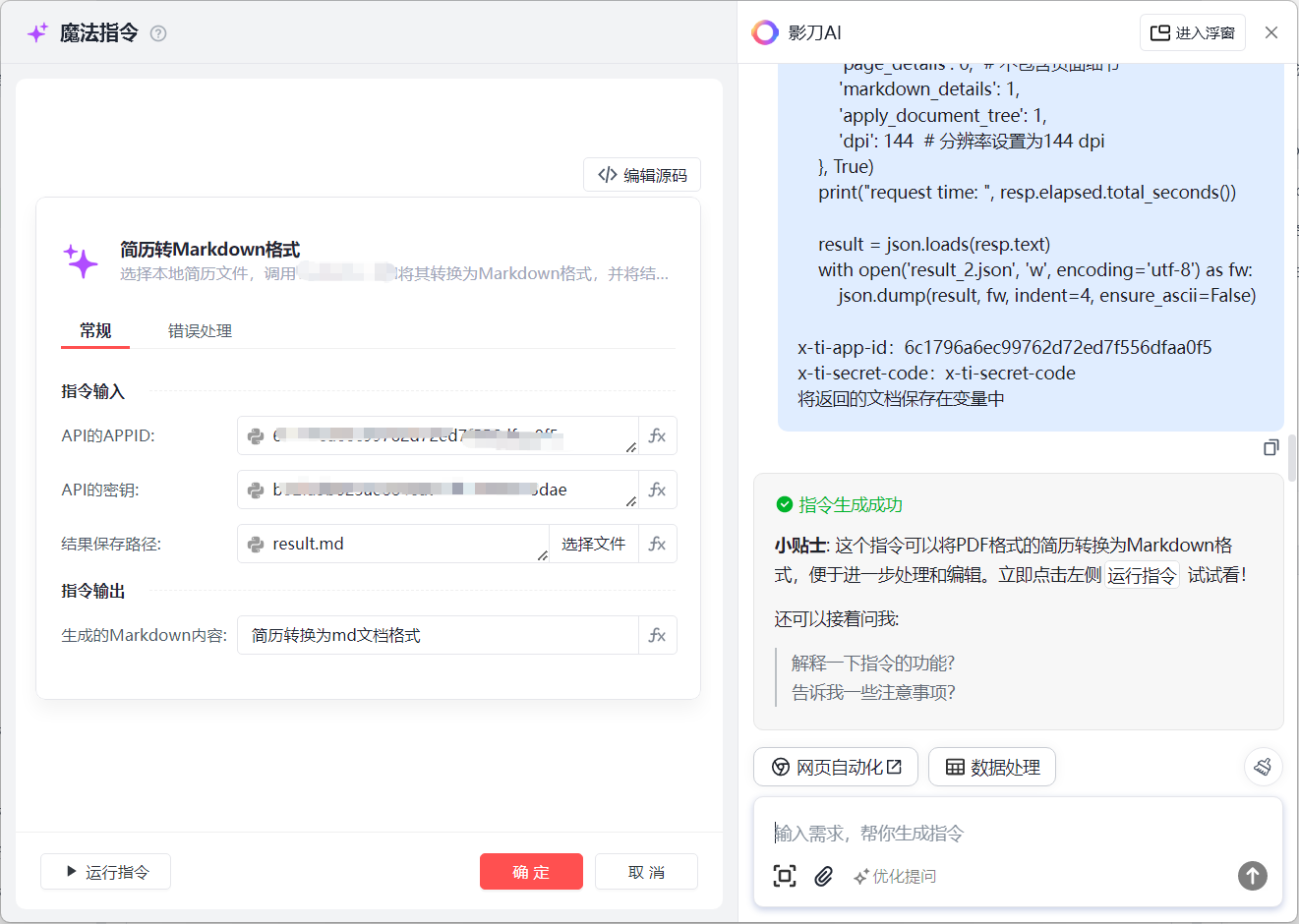
Task: Click the help question mark beside 魔法指令
Action: pos(158,33)
